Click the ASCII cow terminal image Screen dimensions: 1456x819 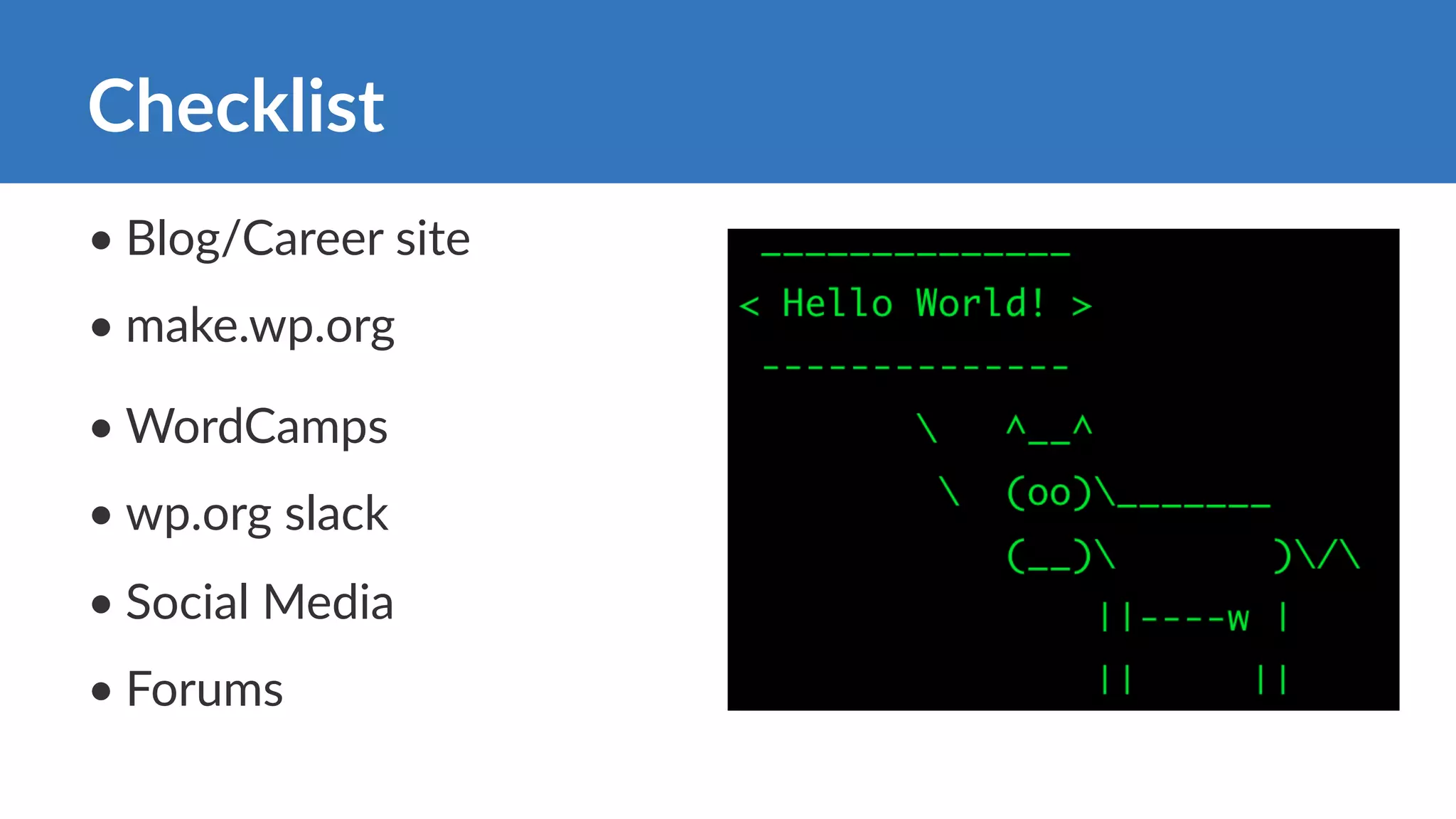[1063, 469]
